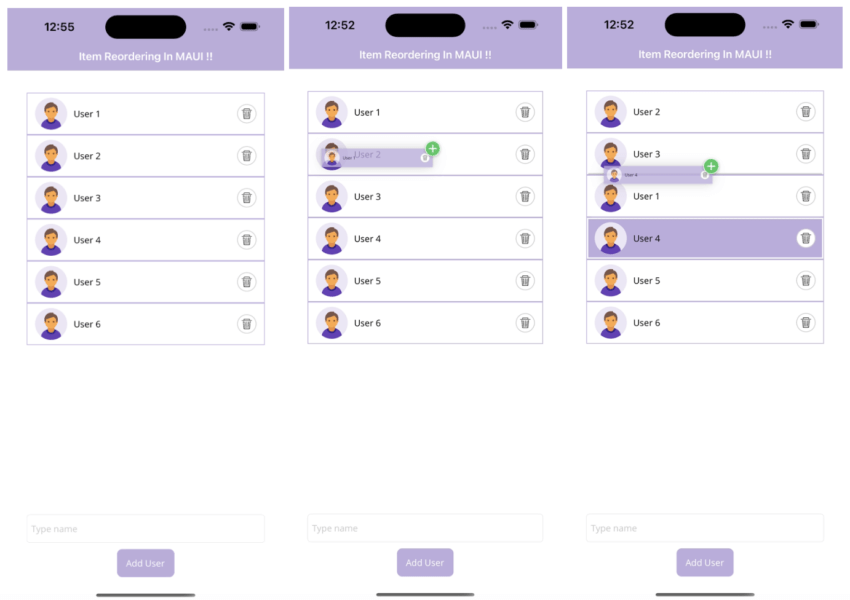Viewport: 850px width, 600px height.
Task: Click User 6's avatar picture
Action: (50, 323)
